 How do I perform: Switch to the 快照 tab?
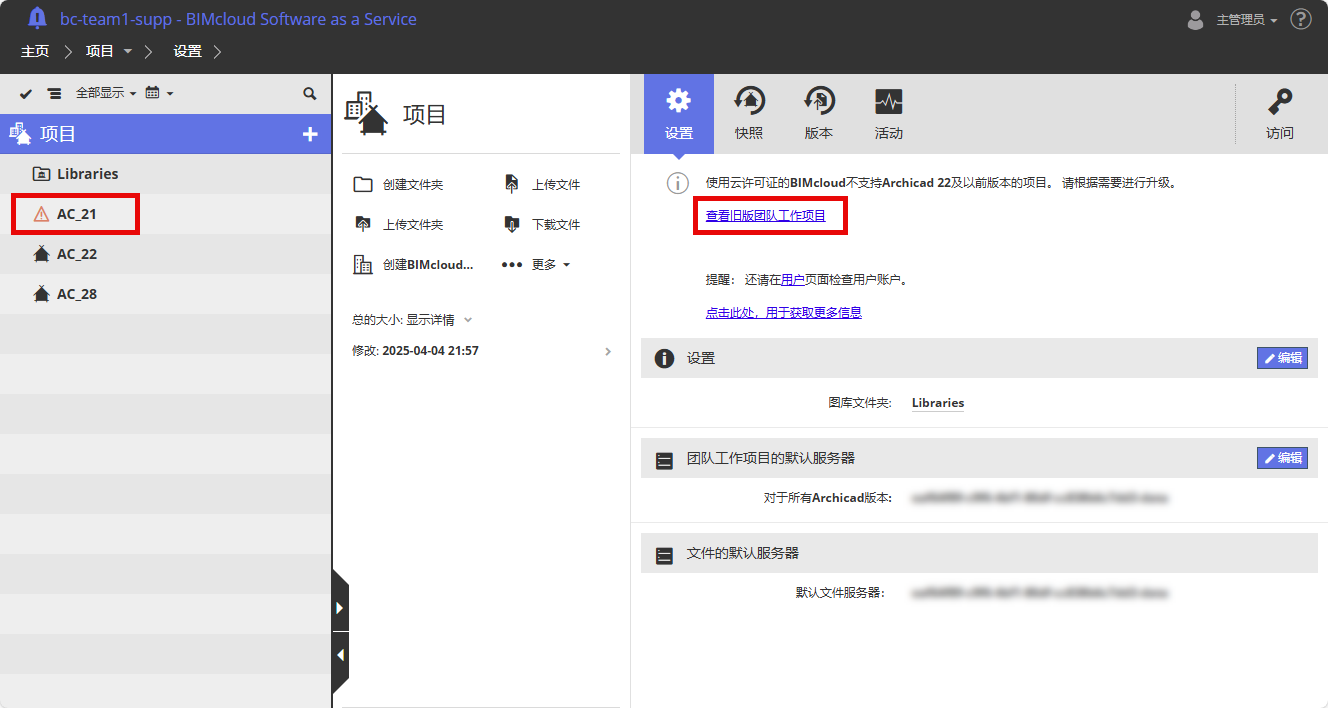tap(749, 114)
